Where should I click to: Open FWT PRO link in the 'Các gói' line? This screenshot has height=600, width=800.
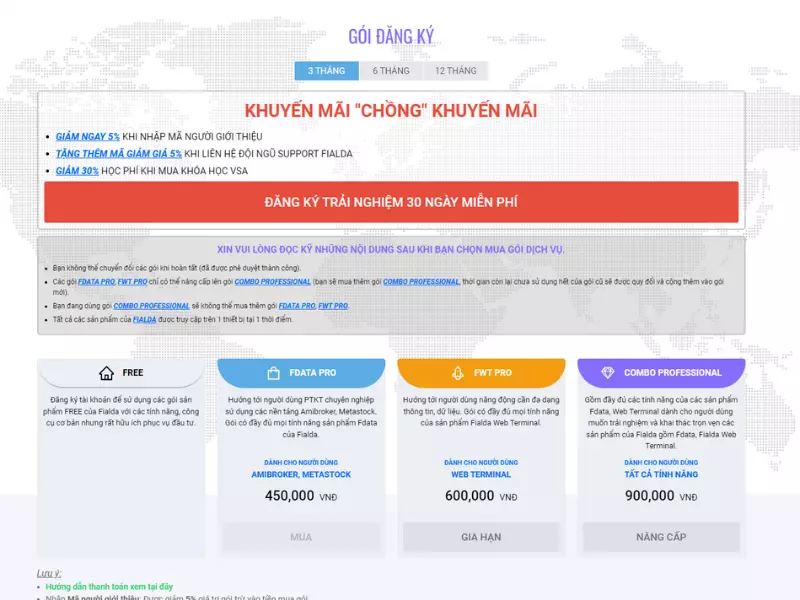point(133,282)
